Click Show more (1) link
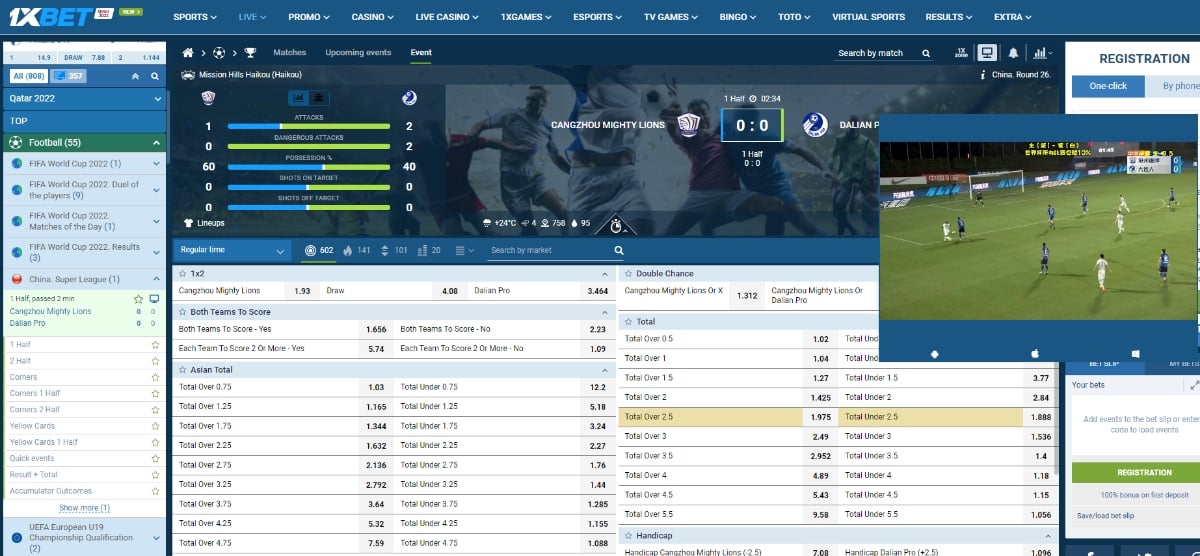 coord(84,508)
